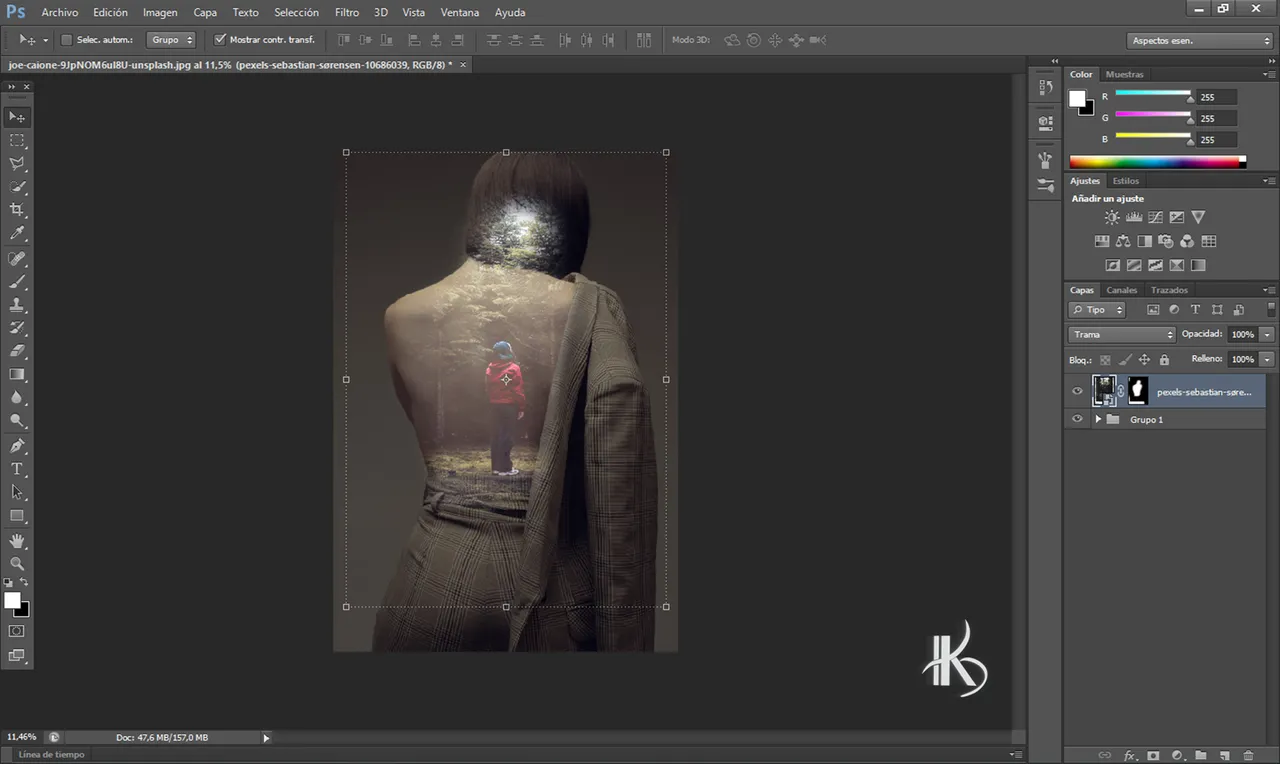Open the Línea de tiempo panel

point(52,754)
